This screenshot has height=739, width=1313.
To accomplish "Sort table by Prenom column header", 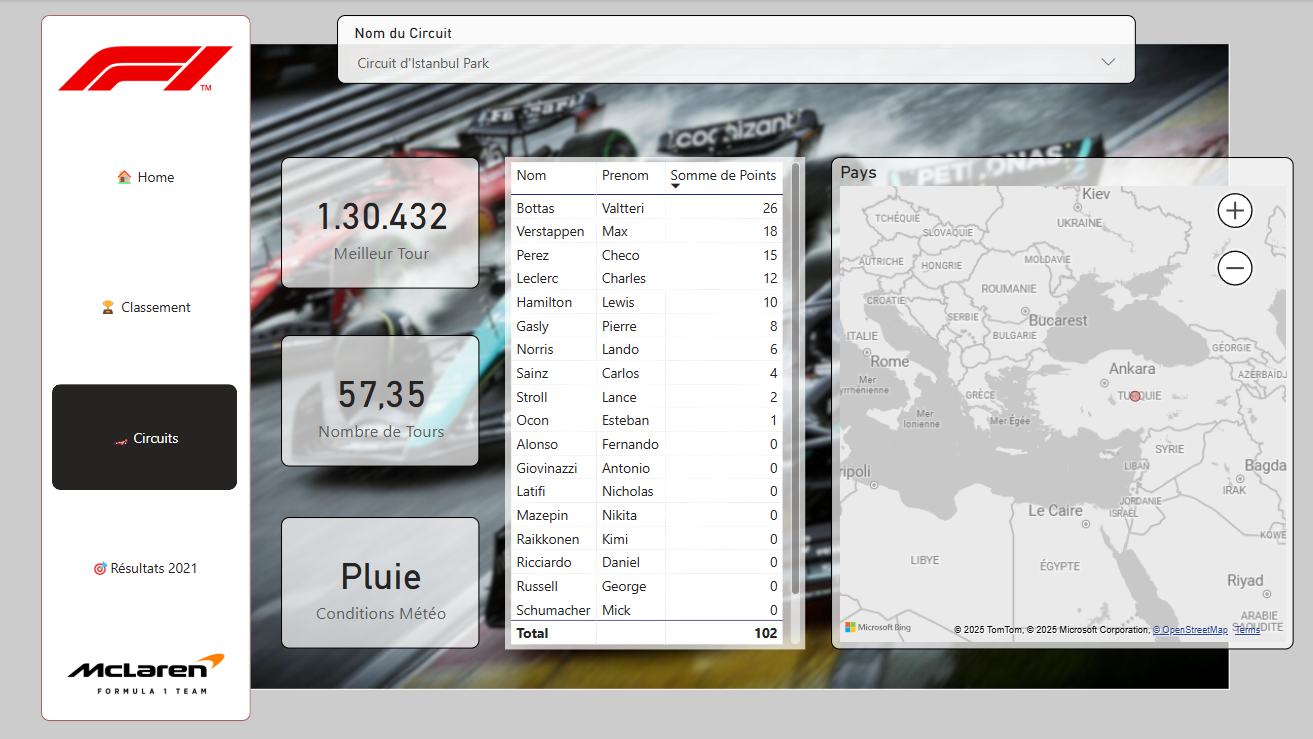I will point(625,175).
